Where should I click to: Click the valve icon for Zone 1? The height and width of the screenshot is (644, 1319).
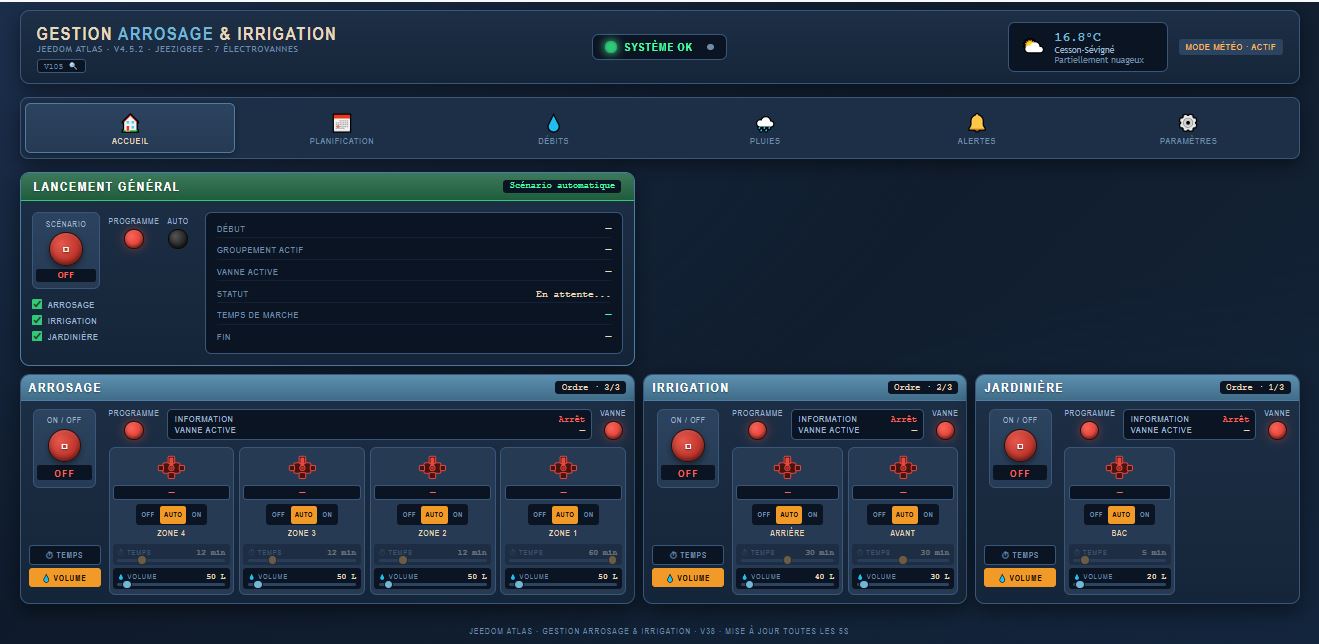(563, 467)
